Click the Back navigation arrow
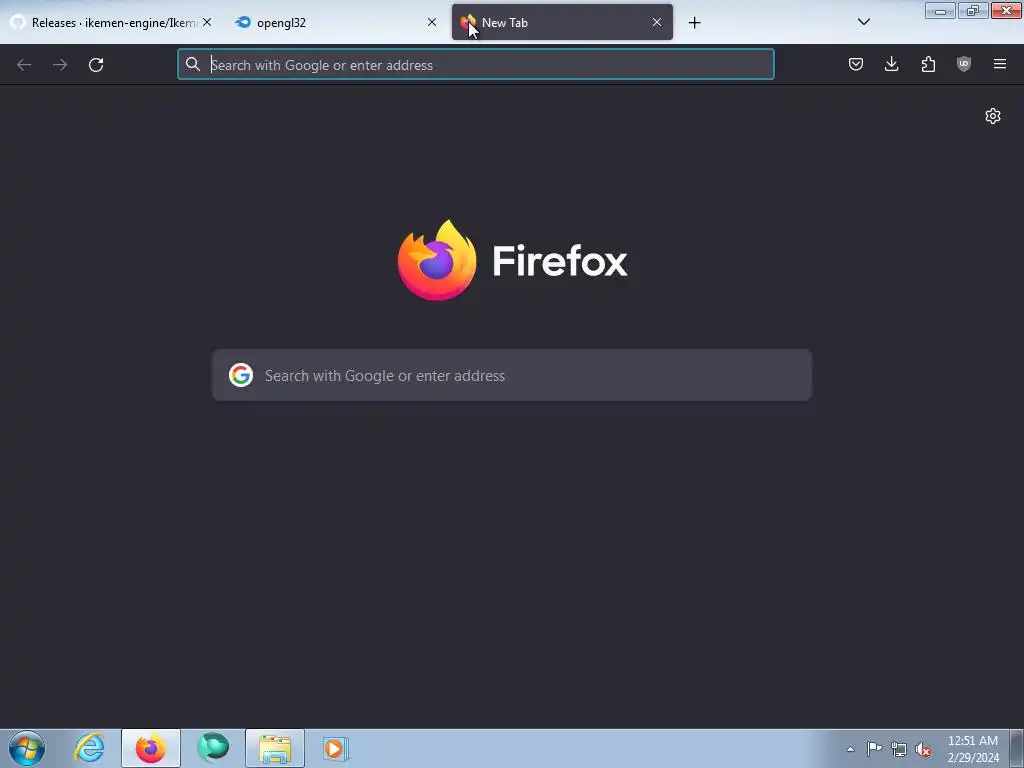This screenshot has height=768, width=1024. (x=24, y=65)
